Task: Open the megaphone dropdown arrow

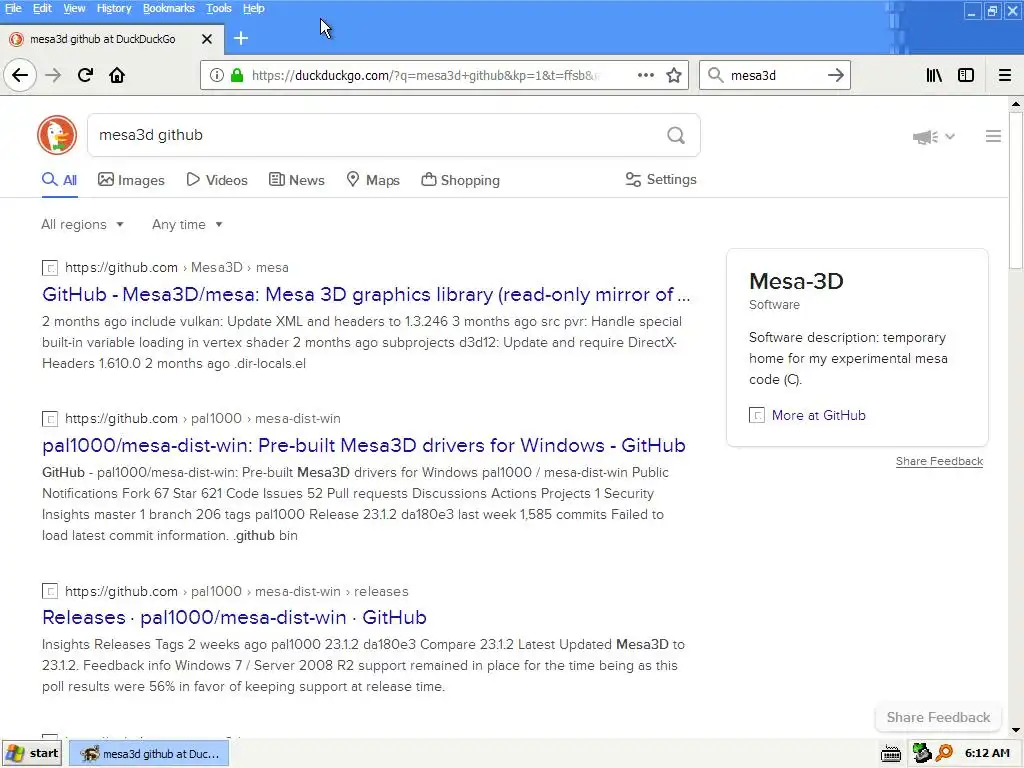Action: click(950, 136)
